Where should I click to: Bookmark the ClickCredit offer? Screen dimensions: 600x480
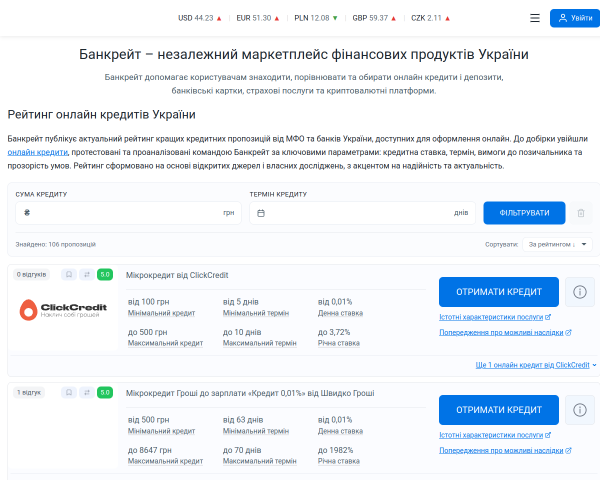click(69, 274)
